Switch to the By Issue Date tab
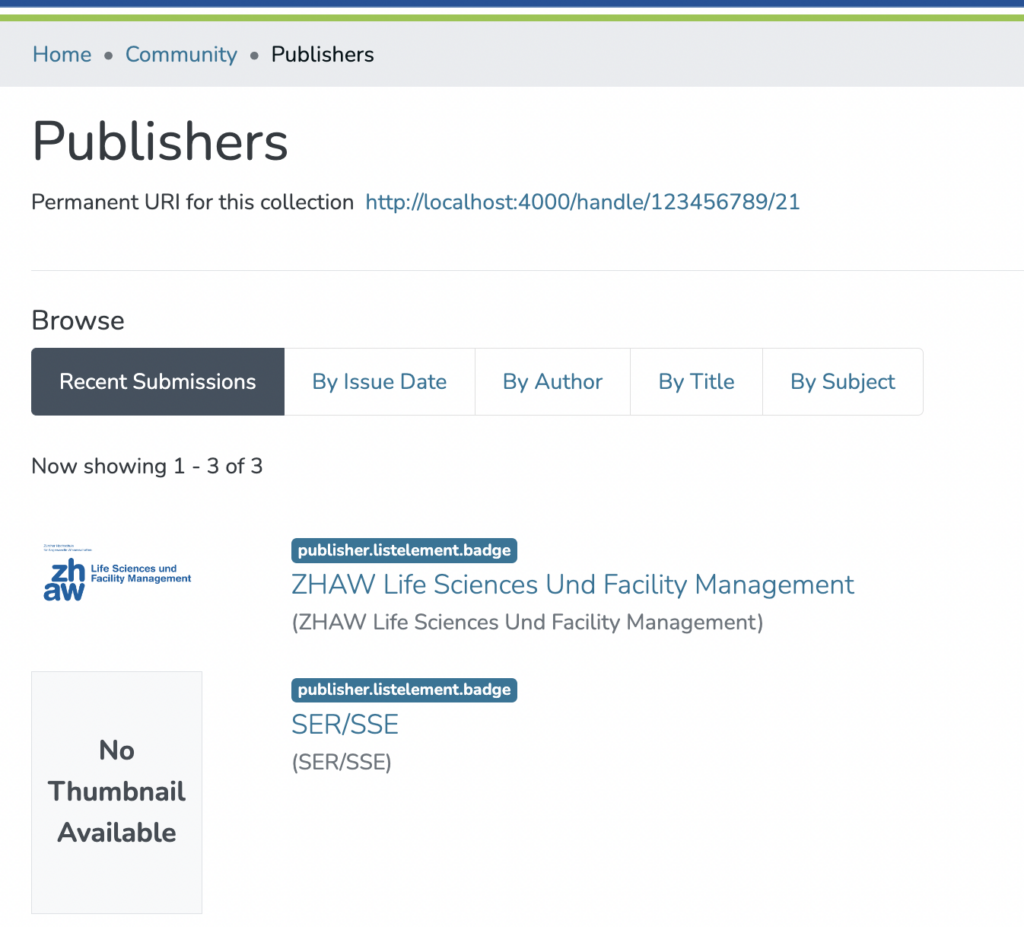 point(379,382)
